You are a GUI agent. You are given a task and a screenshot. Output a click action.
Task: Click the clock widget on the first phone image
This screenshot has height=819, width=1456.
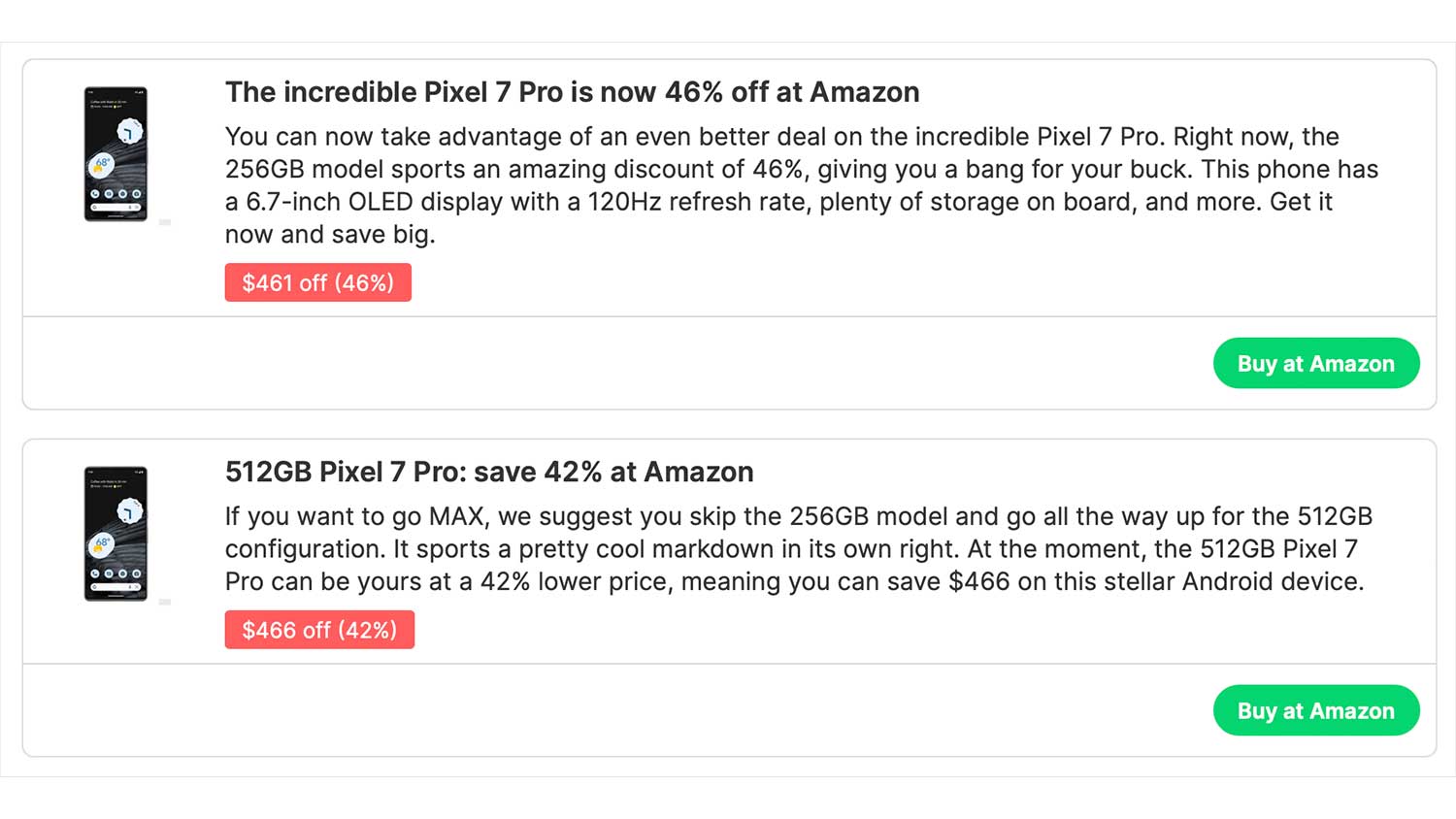(129, 131)
